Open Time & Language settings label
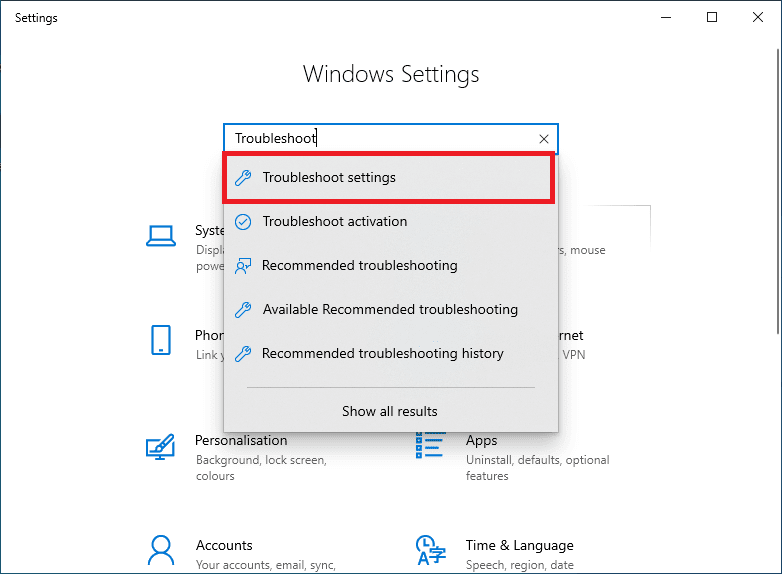The width and height of the screenshot is (782, 574). (519, 546)
